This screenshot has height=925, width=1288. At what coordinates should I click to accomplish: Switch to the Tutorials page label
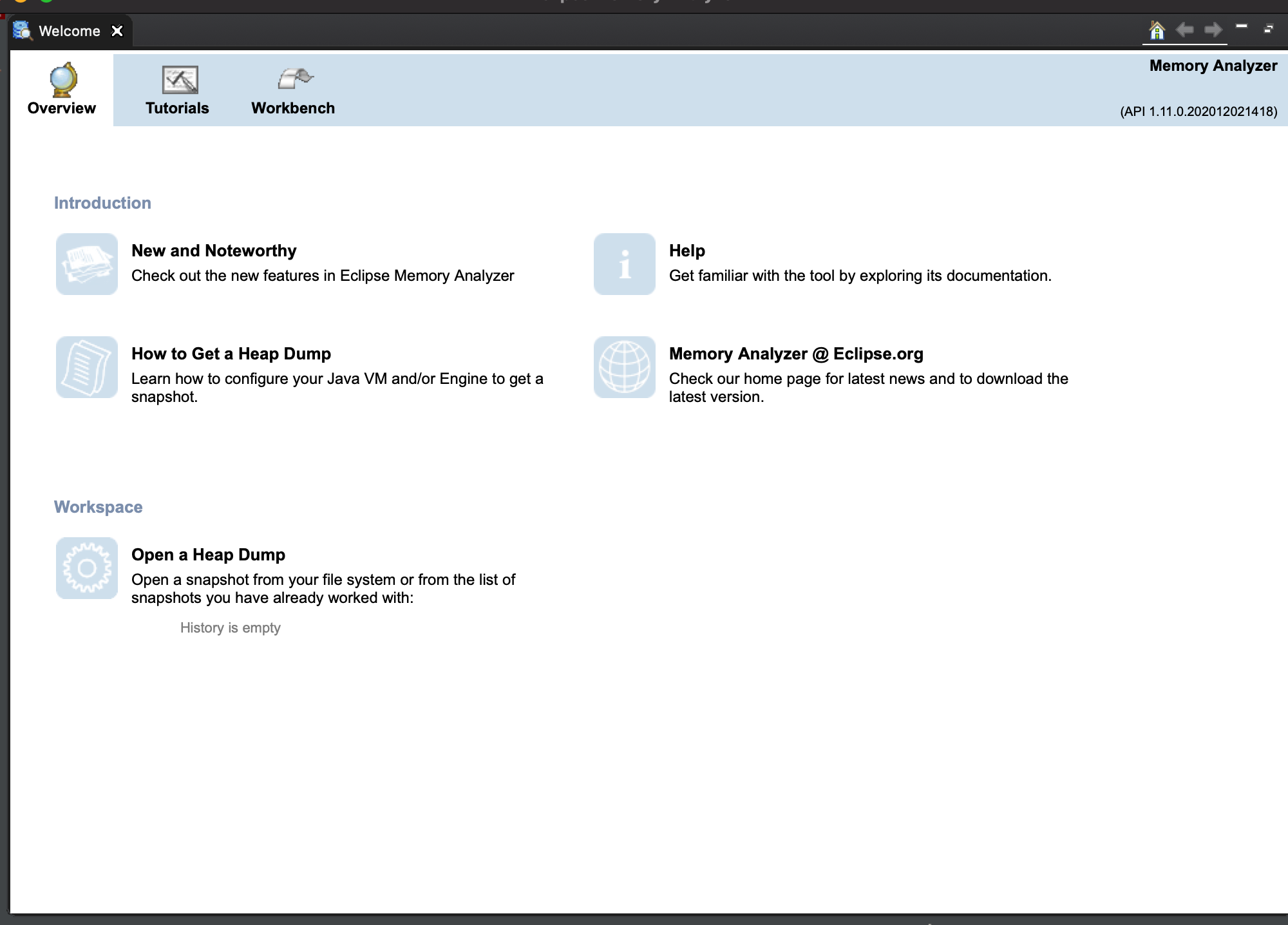(177, 108)
